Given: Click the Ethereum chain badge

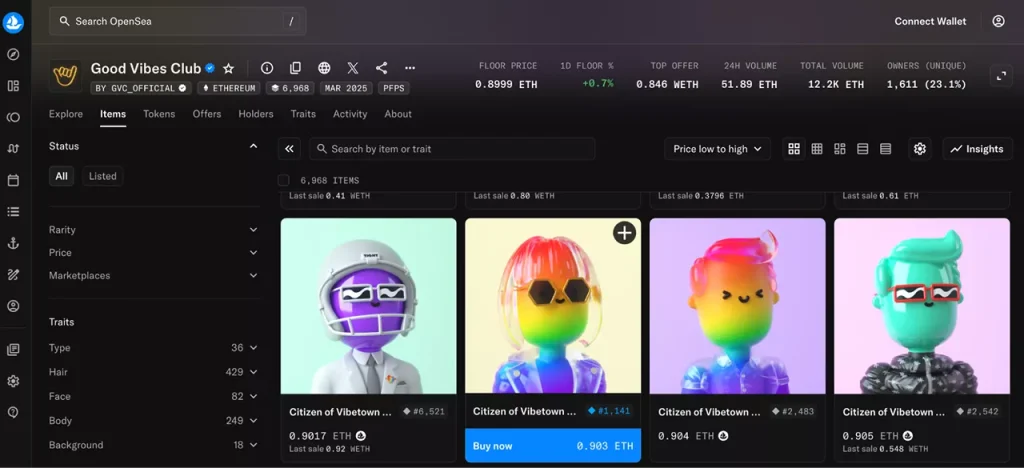Looking at the screenshot, I should (229, 88).
